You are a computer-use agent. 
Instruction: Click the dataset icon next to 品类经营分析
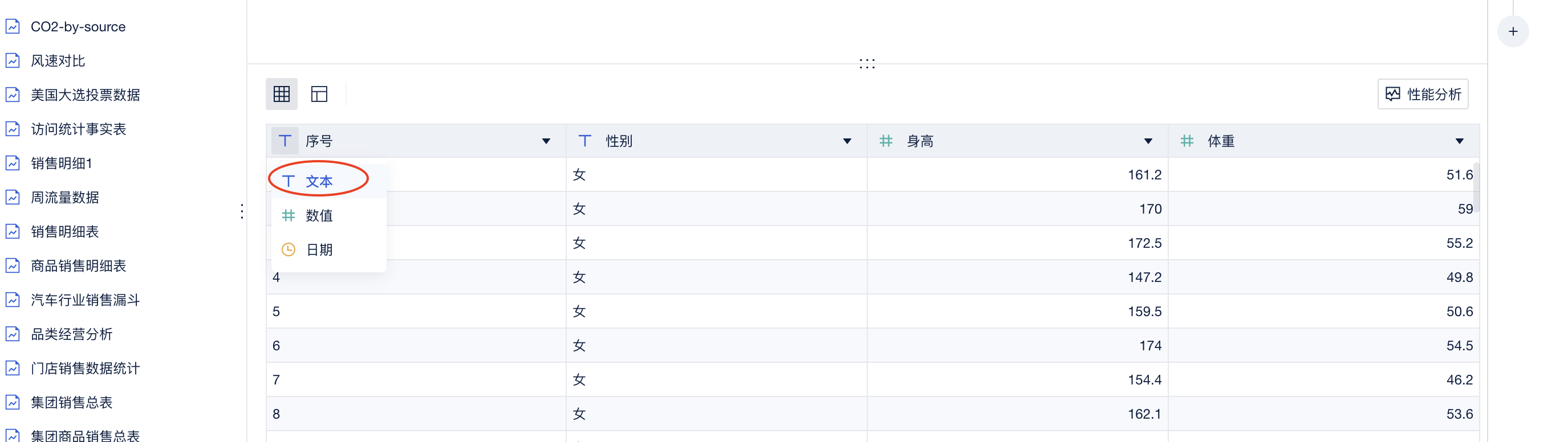point(13,334)
